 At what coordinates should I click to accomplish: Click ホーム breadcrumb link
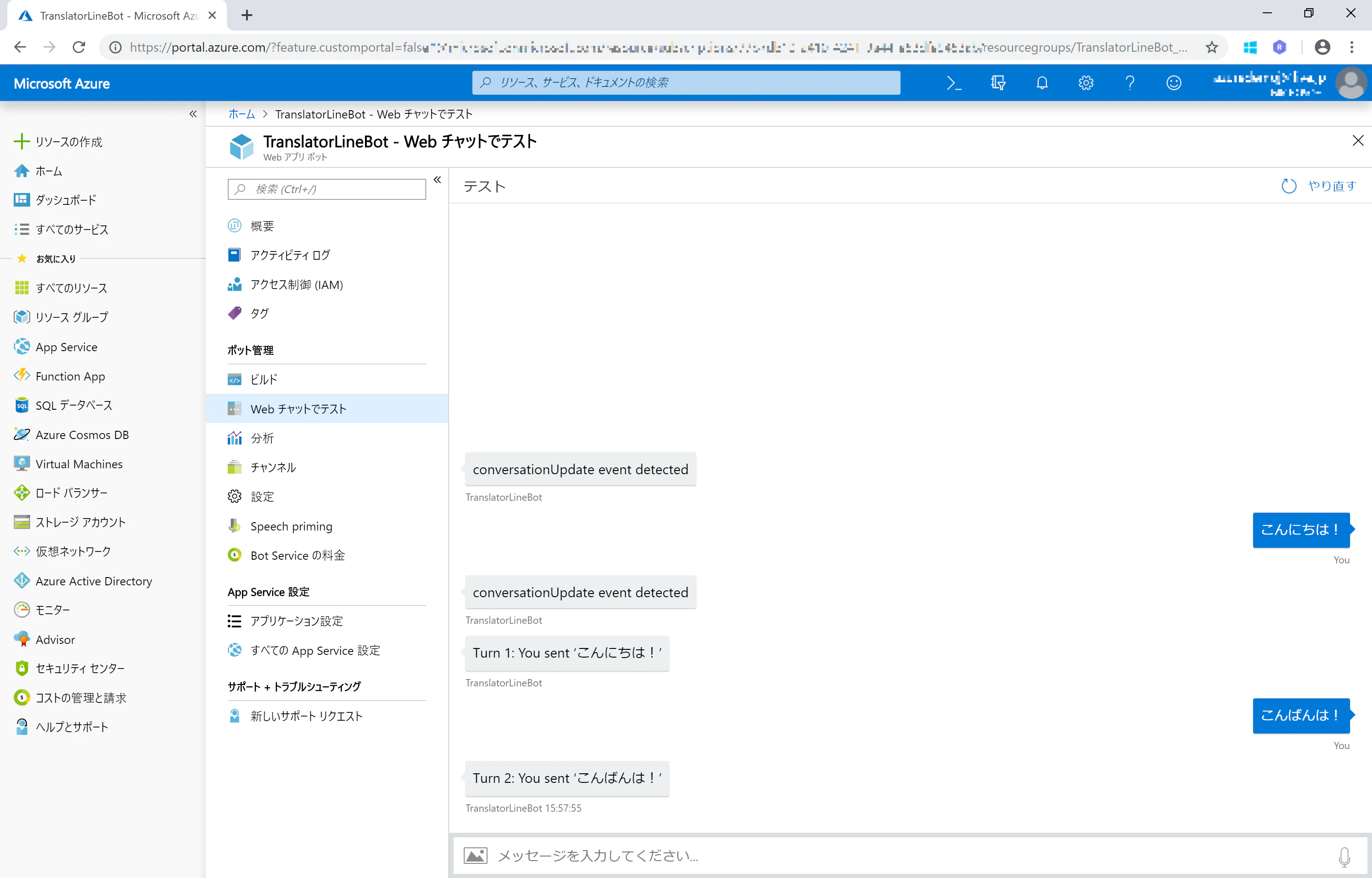241,114
